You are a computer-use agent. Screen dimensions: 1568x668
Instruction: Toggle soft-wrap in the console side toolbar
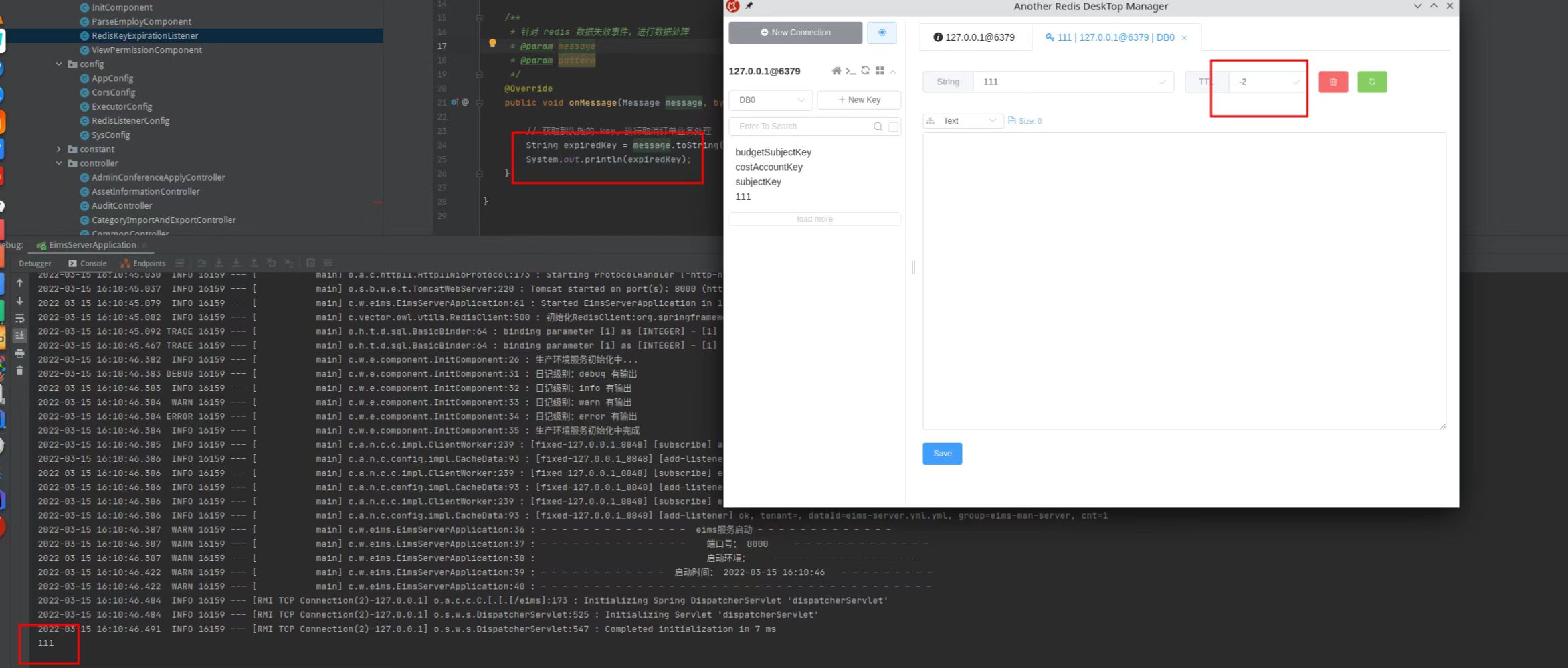click(19, 318)
